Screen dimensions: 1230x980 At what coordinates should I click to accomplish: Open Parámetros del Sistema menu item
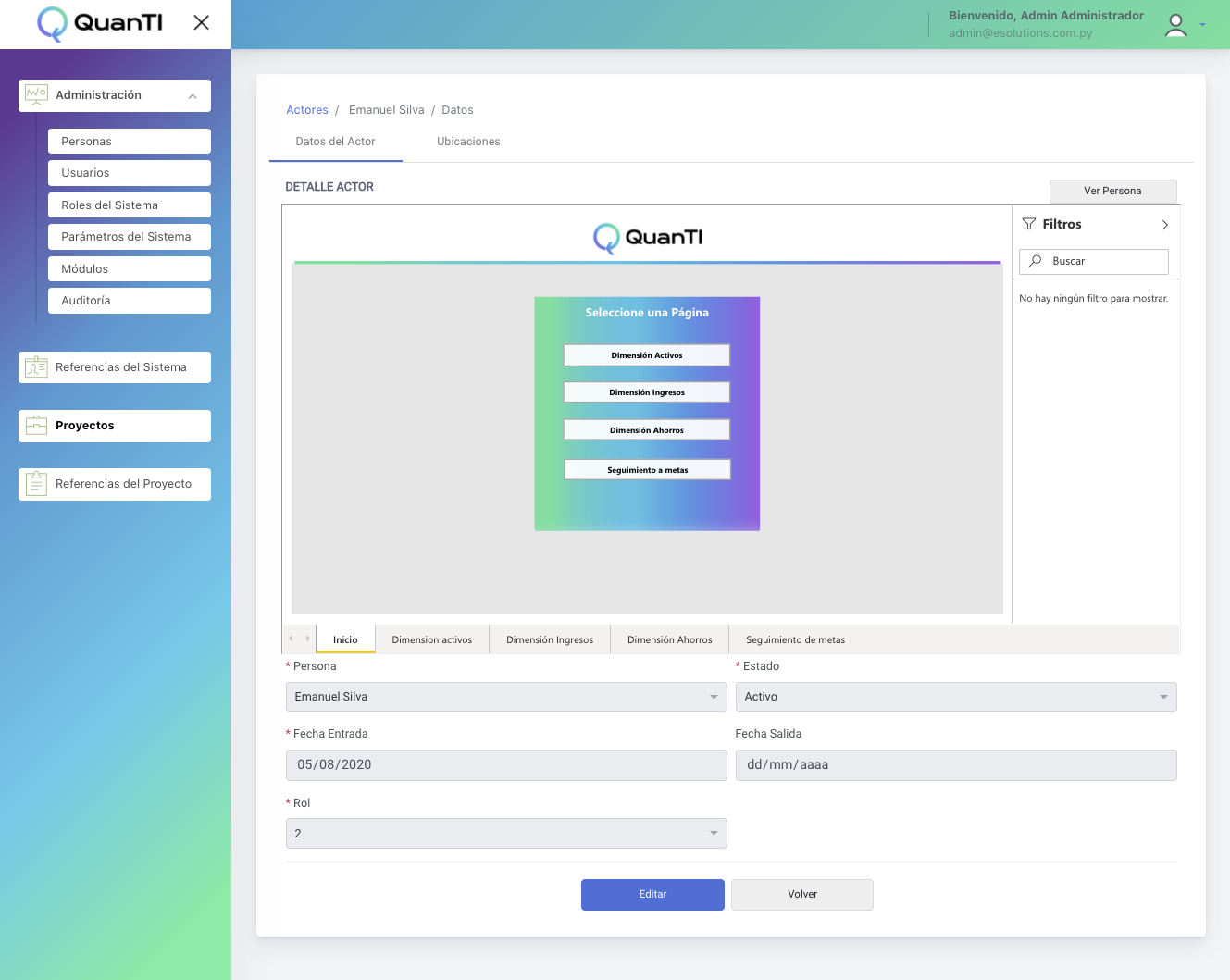coord(130,237)
